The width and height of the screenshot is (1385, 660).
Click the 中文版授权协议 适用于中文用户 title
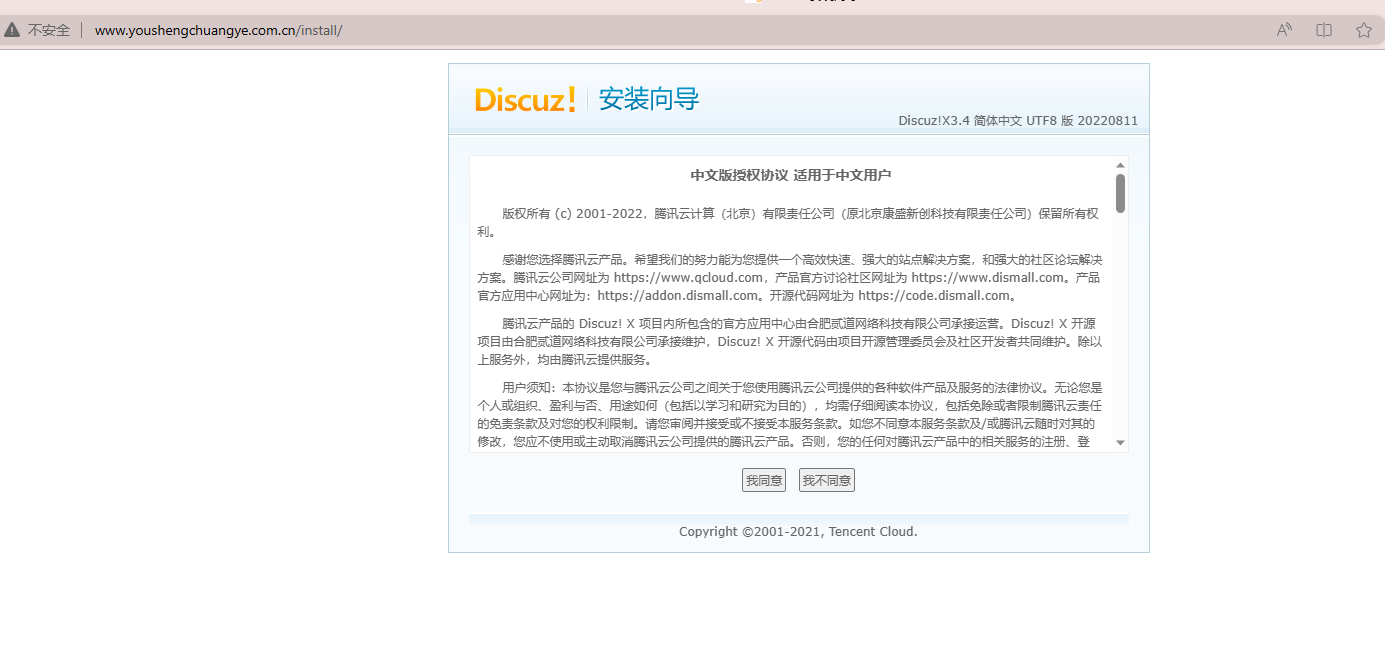pos(791,175)
